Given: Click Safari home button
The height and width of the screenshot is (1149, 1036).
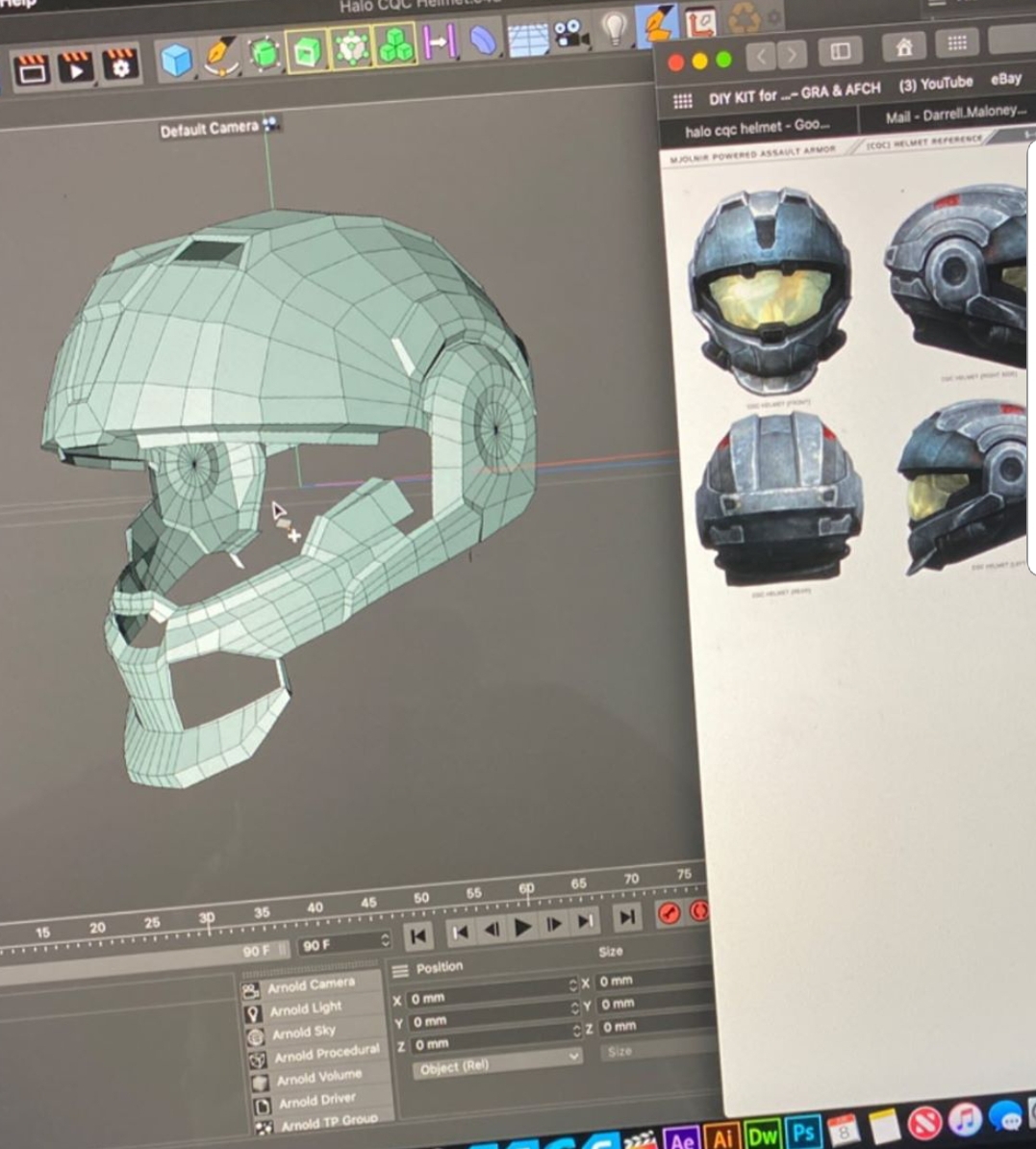Looking at the screenshot, I should click(904, 47).
